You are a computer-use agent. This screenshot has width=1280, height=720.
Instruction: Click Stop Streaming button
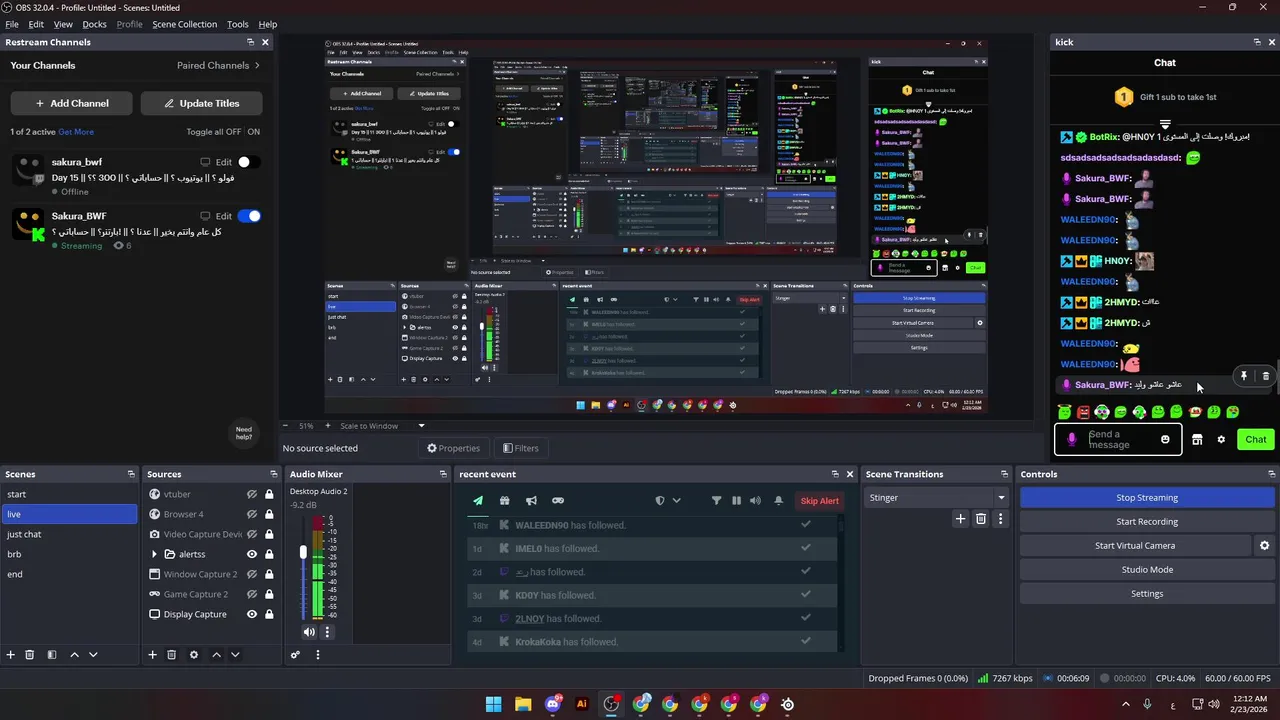pyautogui.click(x=1147, y=498)
